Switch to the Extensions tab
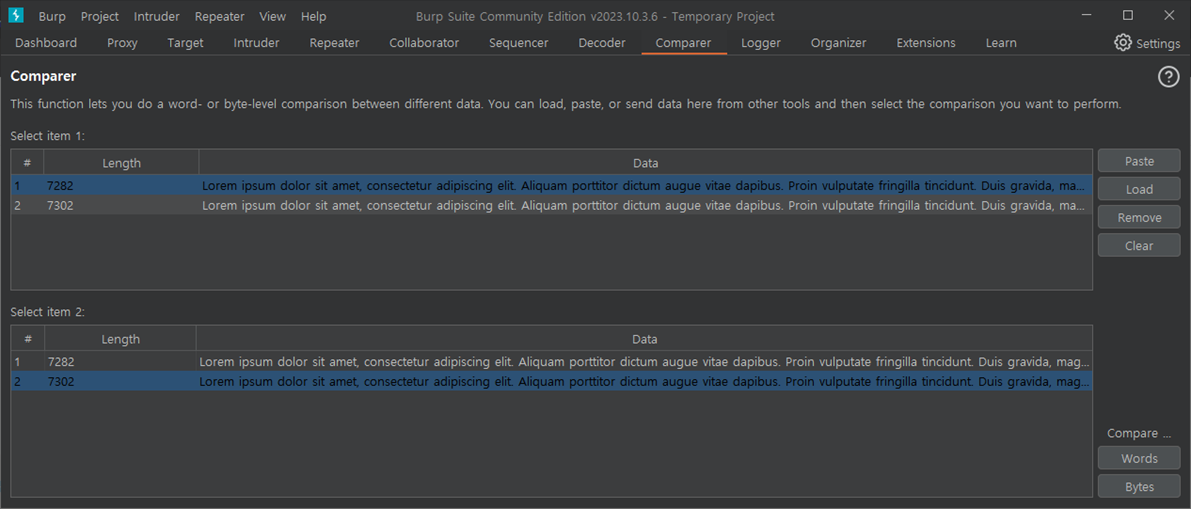Screen dimensions: 1191x509 click(x=926, y=43)
